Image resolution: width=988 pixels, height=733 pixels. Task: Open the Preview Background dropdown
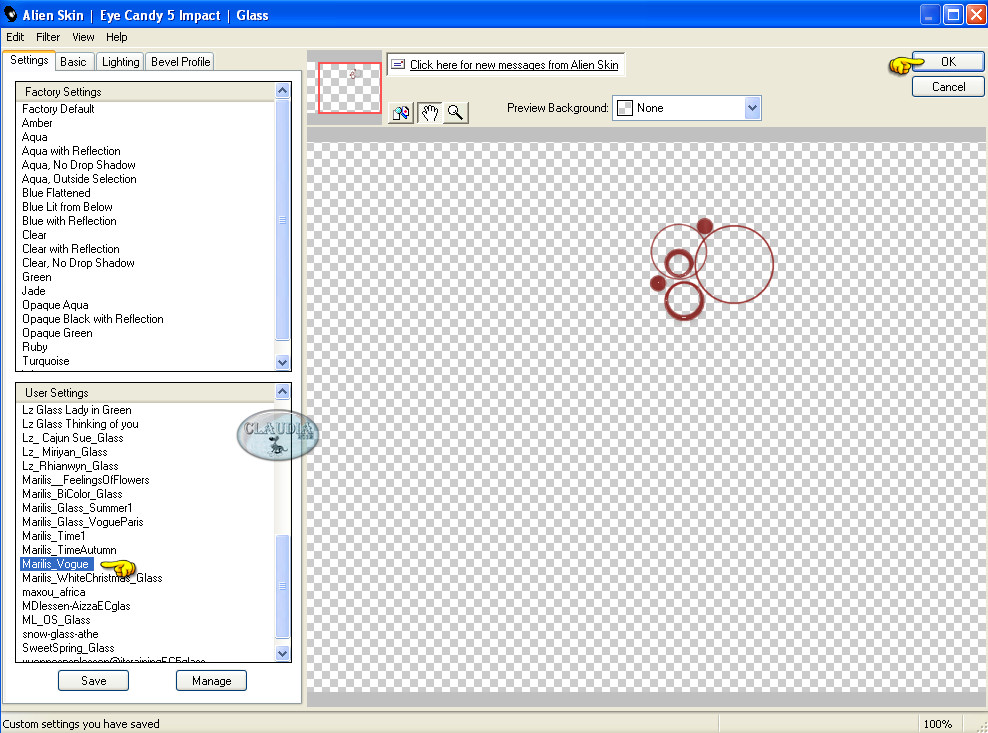(x=687, y=108)
